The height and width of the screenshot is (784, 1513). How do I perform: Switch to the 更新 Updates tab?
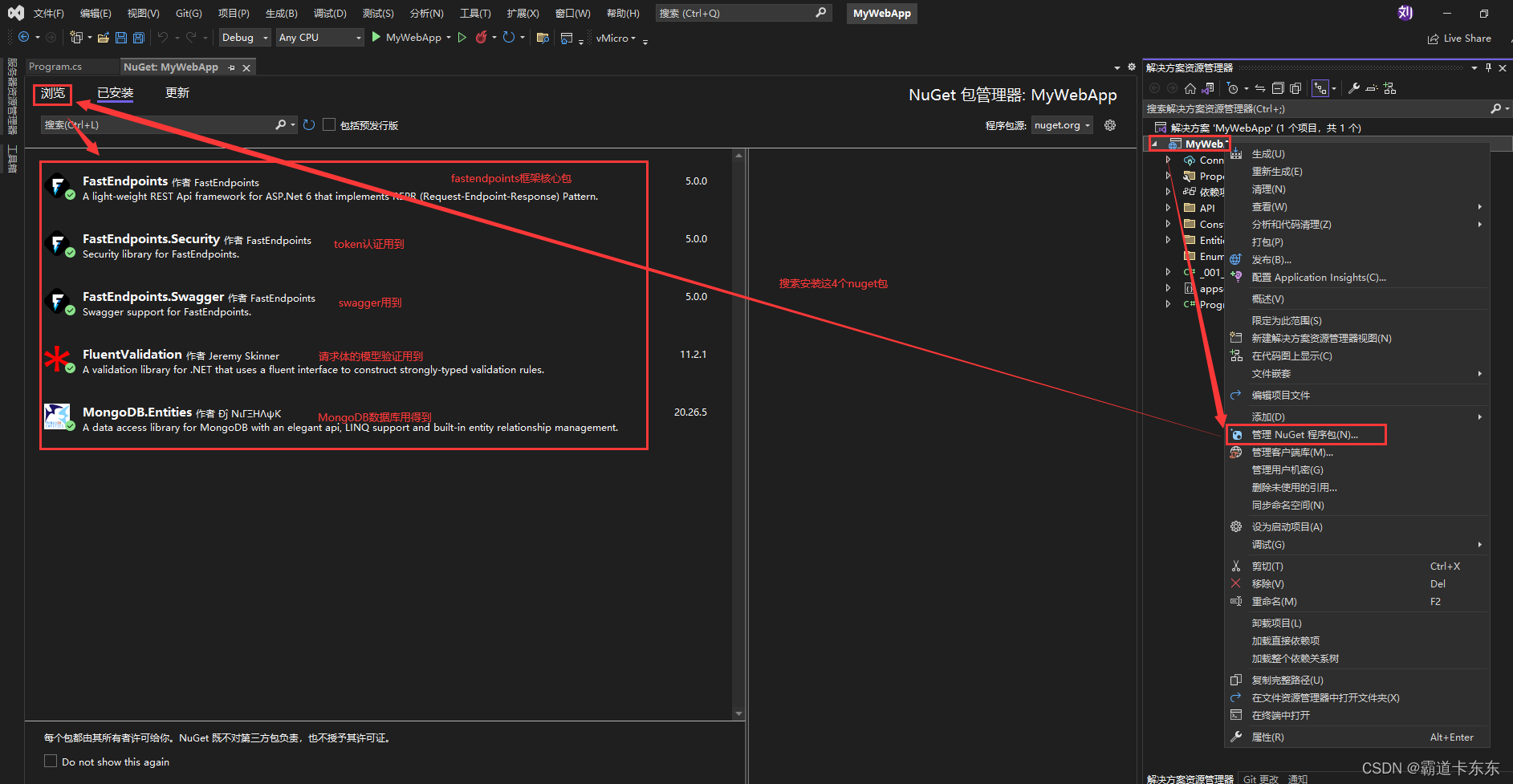click(x=177, y=93)
